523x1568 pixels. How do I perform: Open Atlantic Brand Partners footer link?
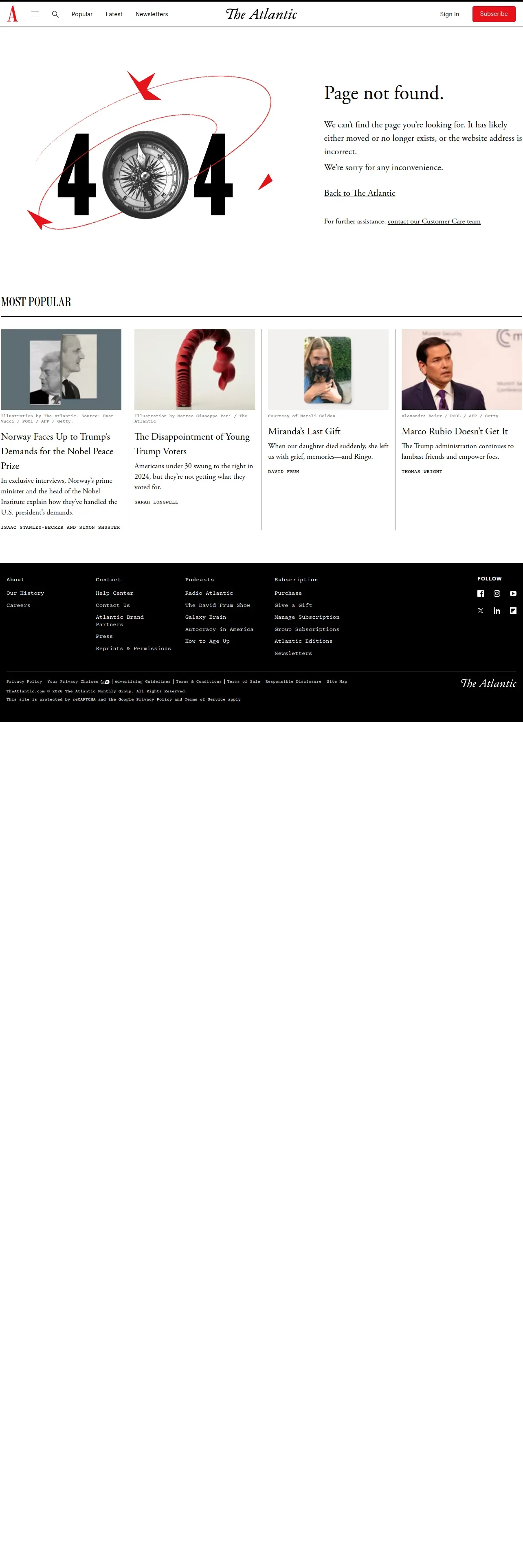coord(120,621)
